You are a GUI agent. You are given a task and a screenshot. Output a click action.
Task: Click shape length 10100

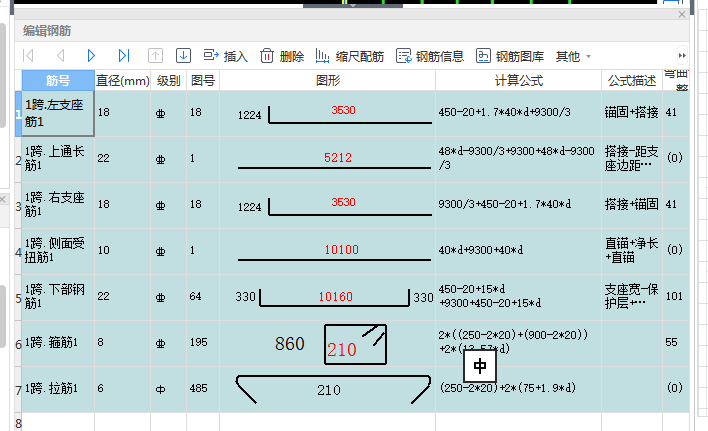pos(341,250)
